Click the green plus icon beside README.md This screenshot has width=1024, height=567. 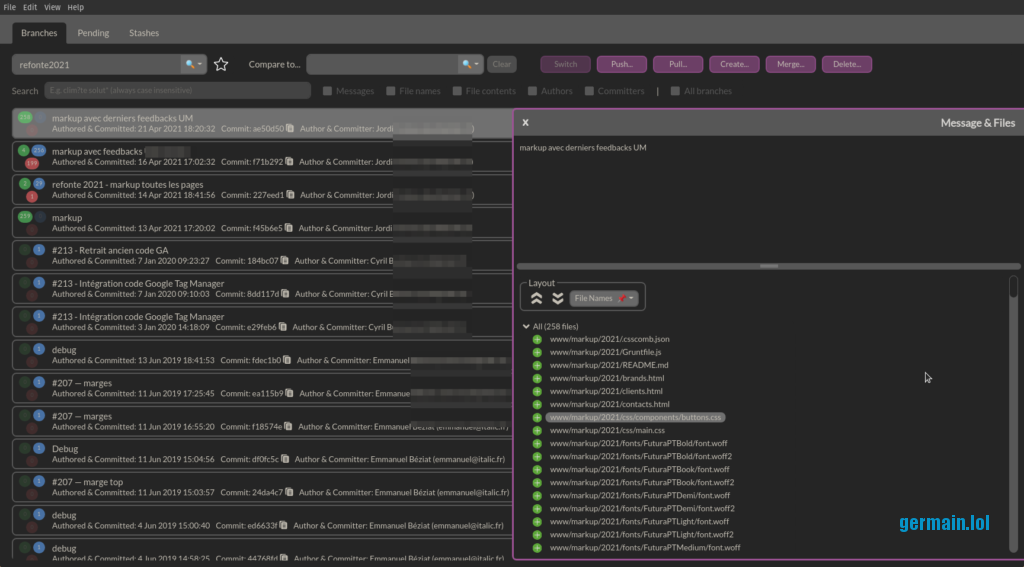tap(537, 365)
